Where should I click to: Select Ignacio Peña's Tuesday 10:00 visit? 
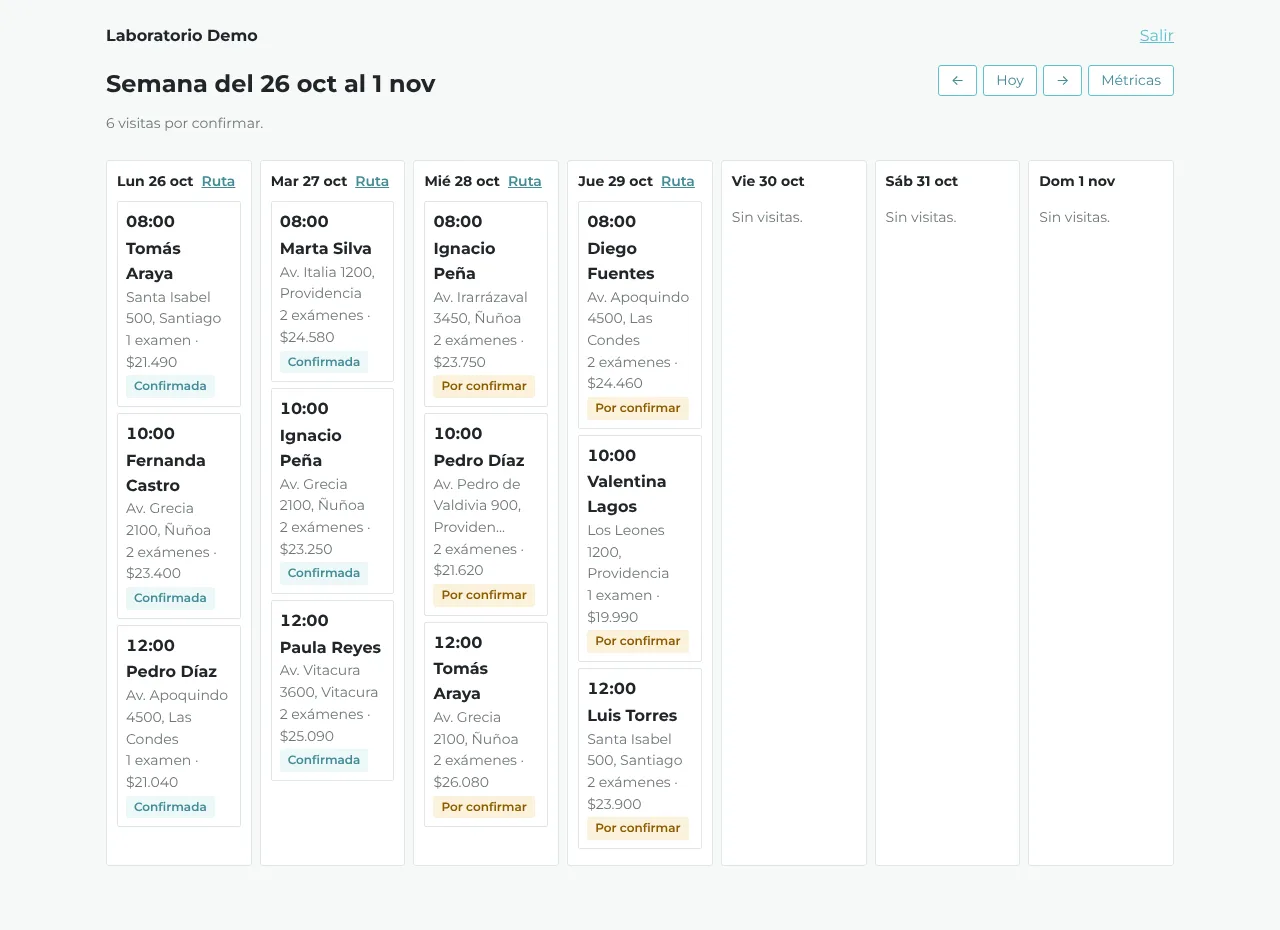(x=332, y=491)
